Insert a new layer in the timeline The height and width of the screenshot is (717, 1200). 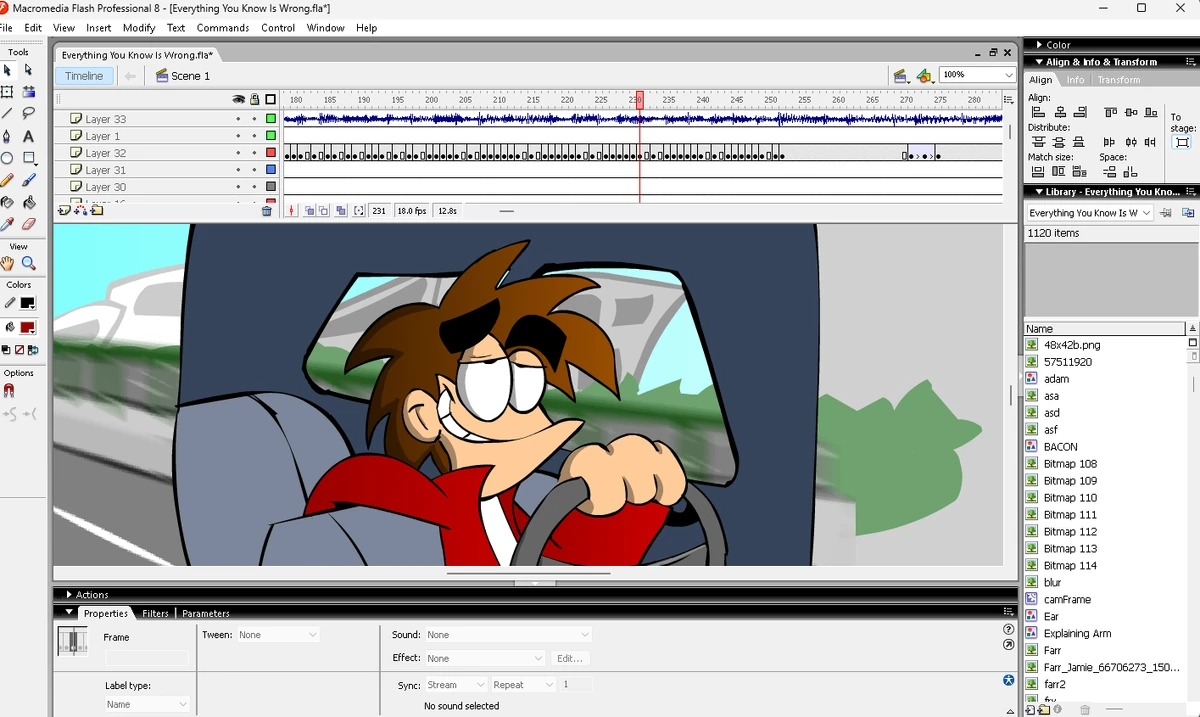(x=64, y=211)
